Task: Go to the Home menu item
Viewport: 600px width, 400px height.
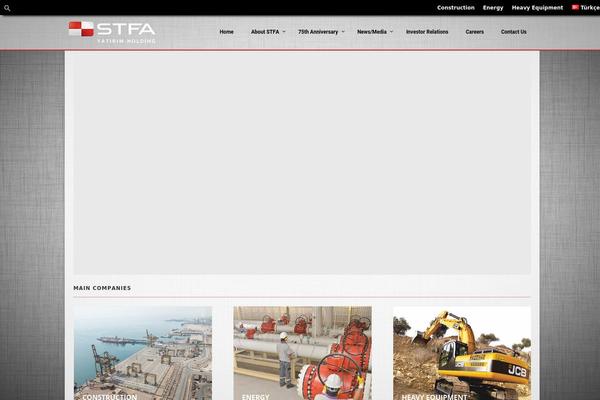Action: 227,32
